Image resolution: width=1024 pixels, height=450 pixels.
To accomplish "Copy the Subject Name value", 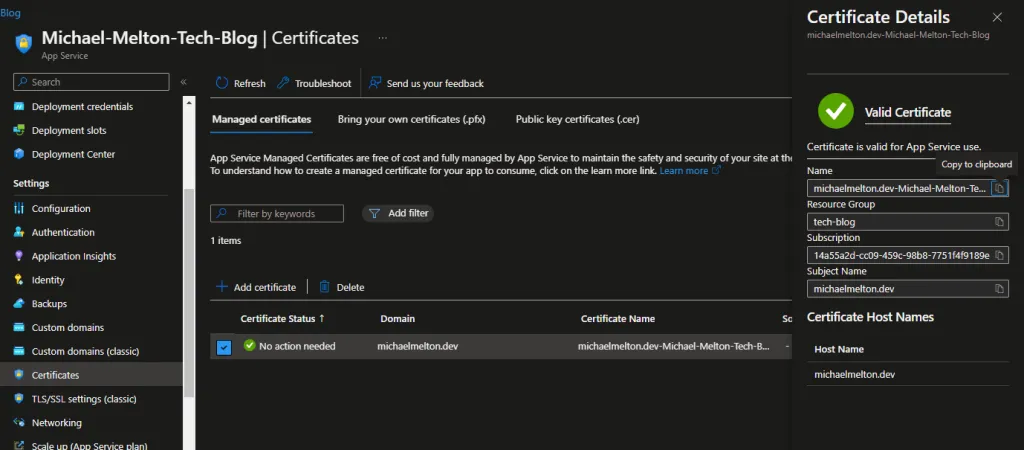I will click(x=999, y=288).
